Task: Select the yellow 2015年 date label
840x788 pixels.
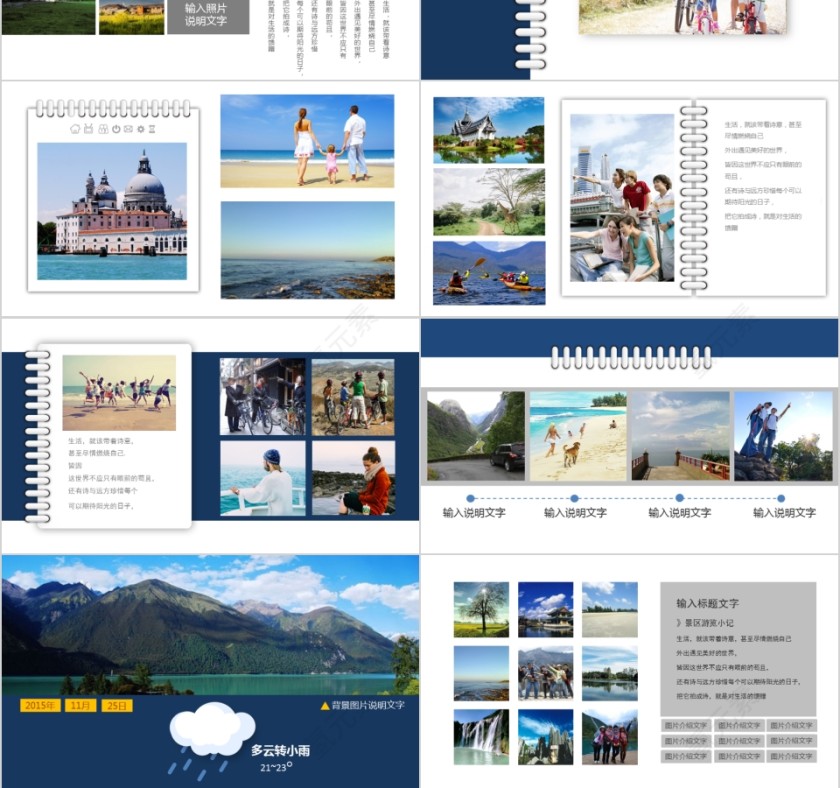Action: (x=39, y=705)
